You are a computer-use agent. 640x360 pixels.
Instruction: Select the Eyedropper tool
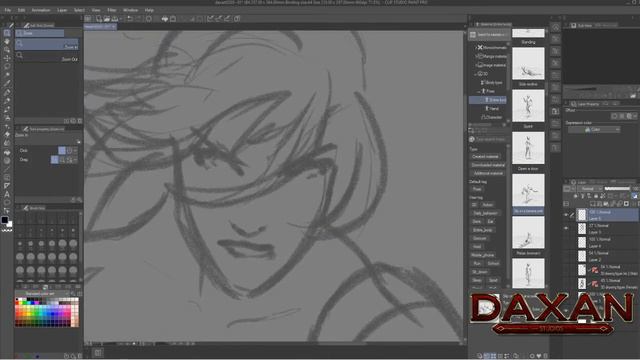click(x=7, y=84)
